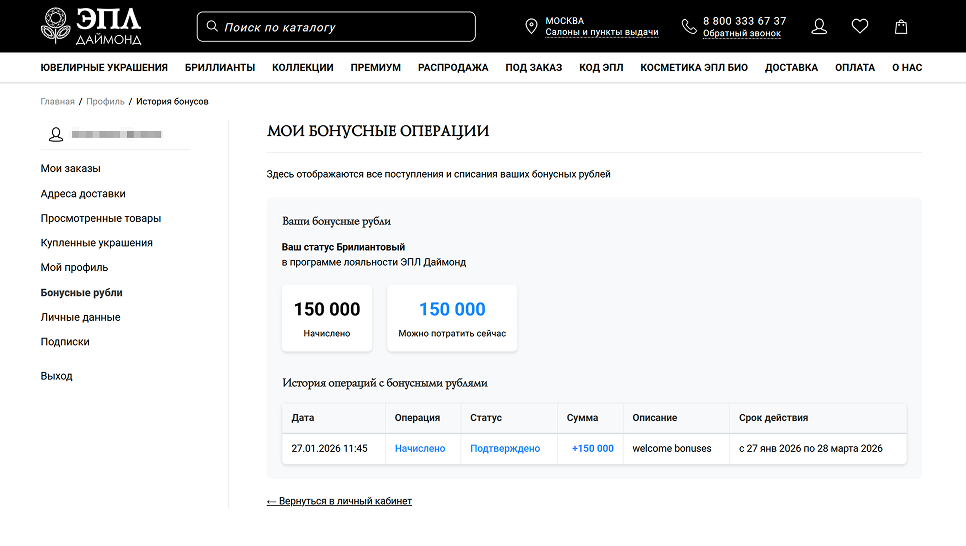Click the Можно потратить сейчас card
This screenshot has height=546, width=966.
[x=452, y=318]
